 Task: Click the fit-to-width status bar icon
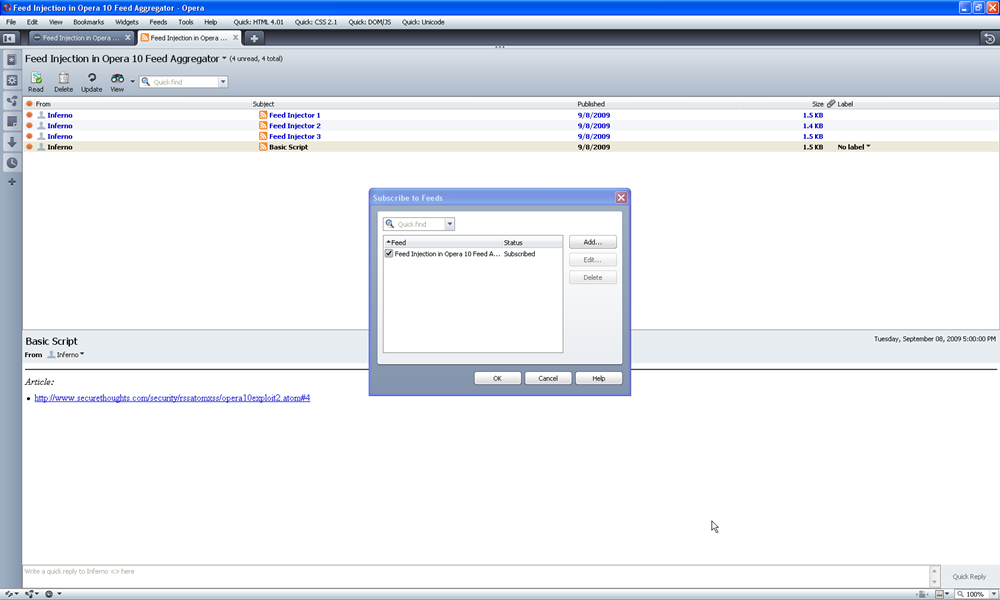click(922, 594)
